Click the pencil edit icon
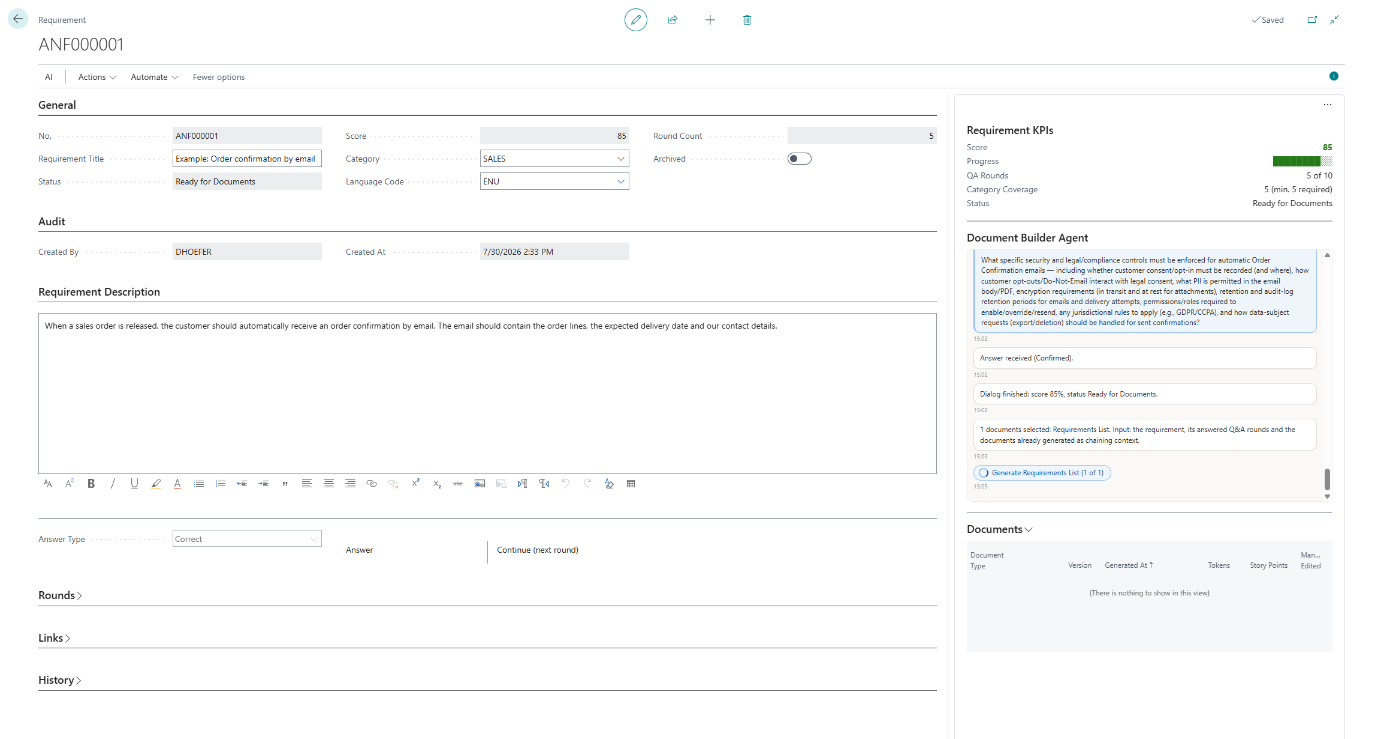1384x739 pixels. 635,20
